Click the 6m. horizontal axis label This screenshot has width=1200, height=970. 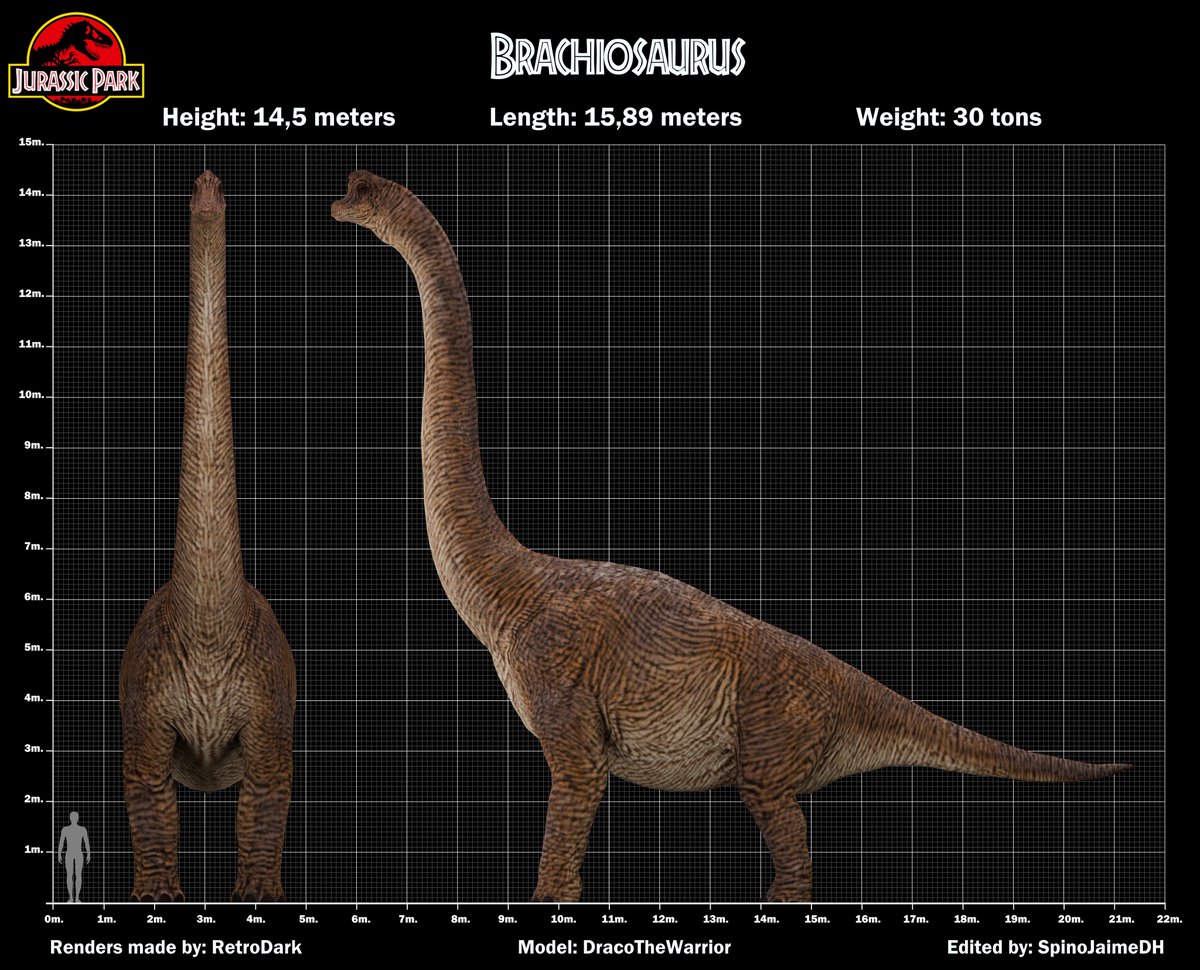(360, 918)
